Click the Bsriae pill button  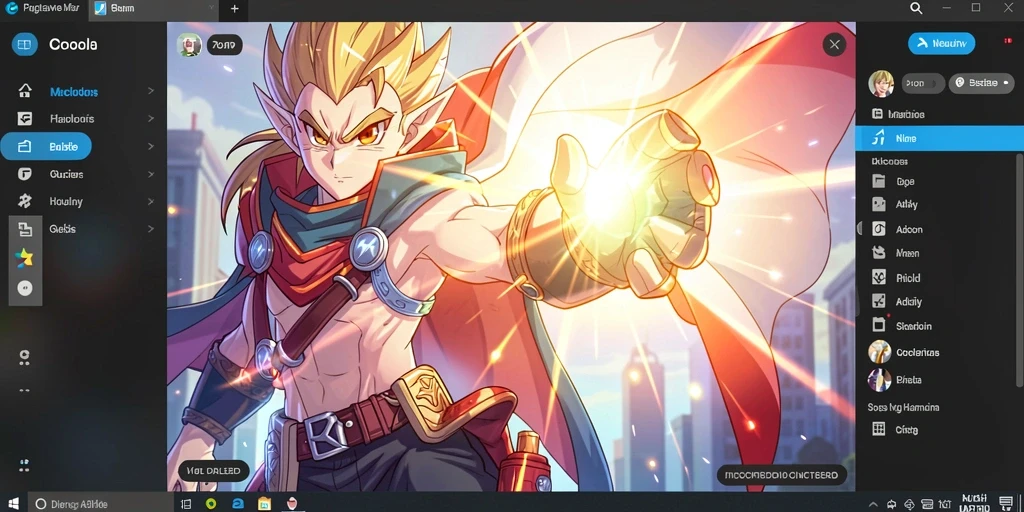coord(981,83)
